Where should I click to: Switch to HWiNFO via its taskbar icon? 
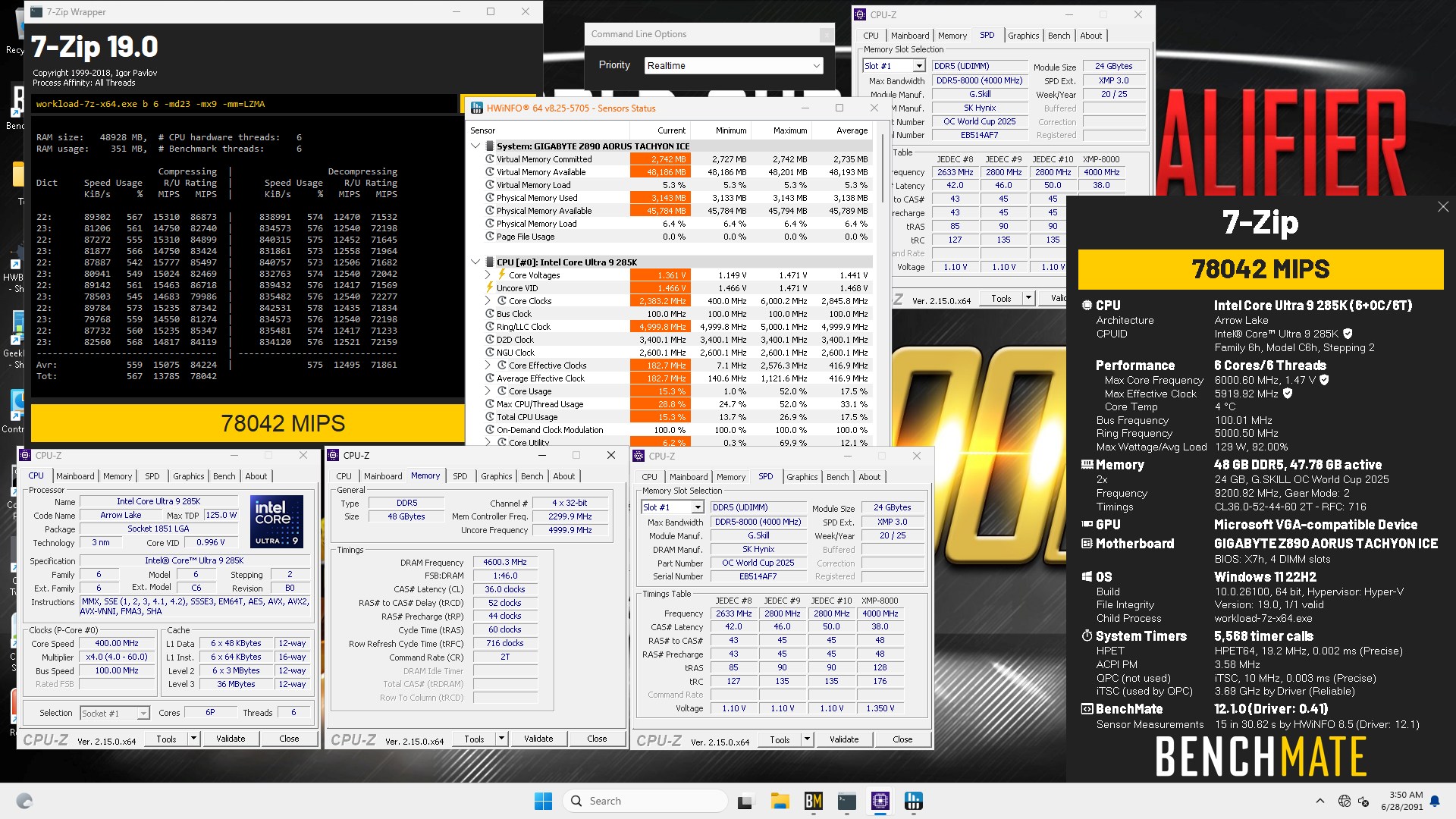click(x=914, y=801)
